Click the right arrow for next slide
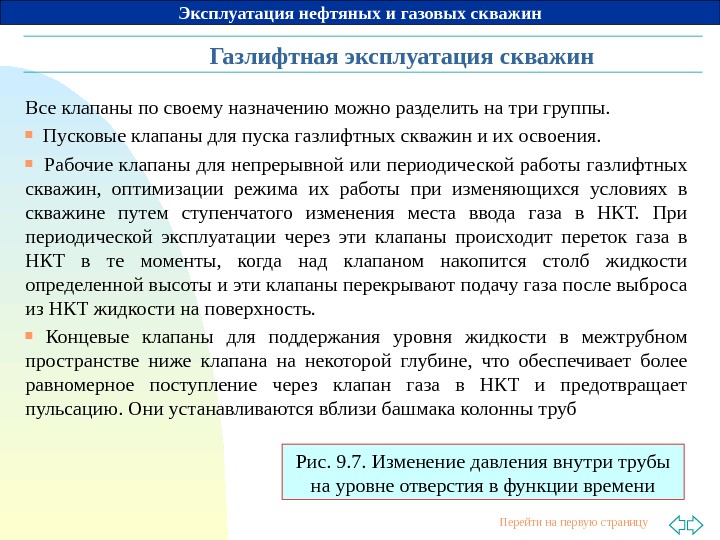Image resolution: width=720 pixels, height=540 pixels. pyautogui.click(x=695, y=524)
